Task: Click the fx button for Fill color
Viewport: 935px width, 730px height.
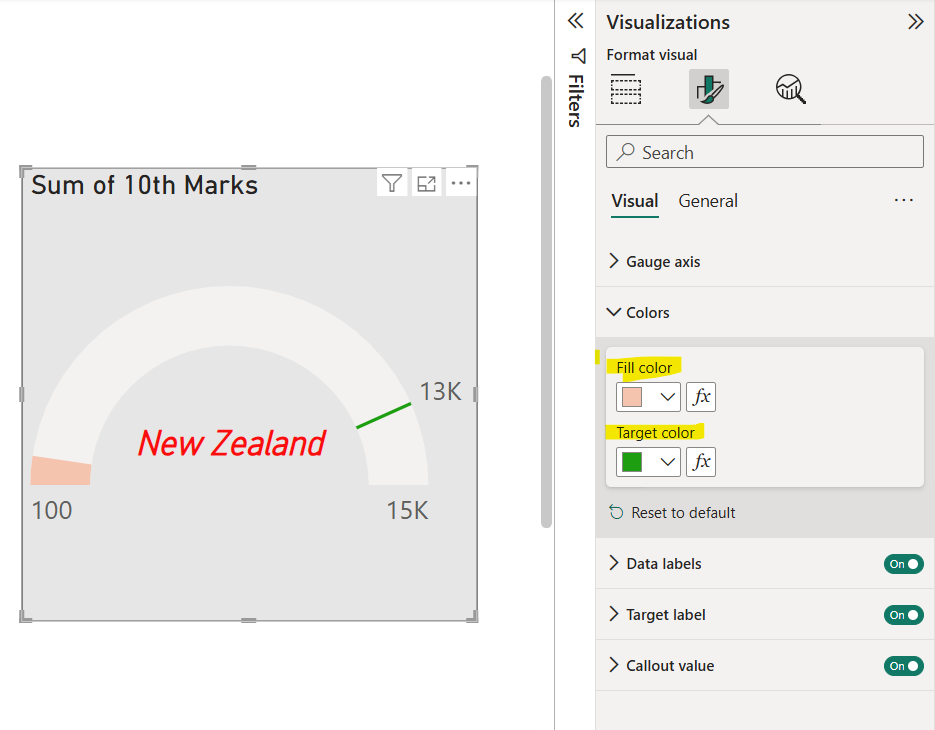Action: click(700, 397)
